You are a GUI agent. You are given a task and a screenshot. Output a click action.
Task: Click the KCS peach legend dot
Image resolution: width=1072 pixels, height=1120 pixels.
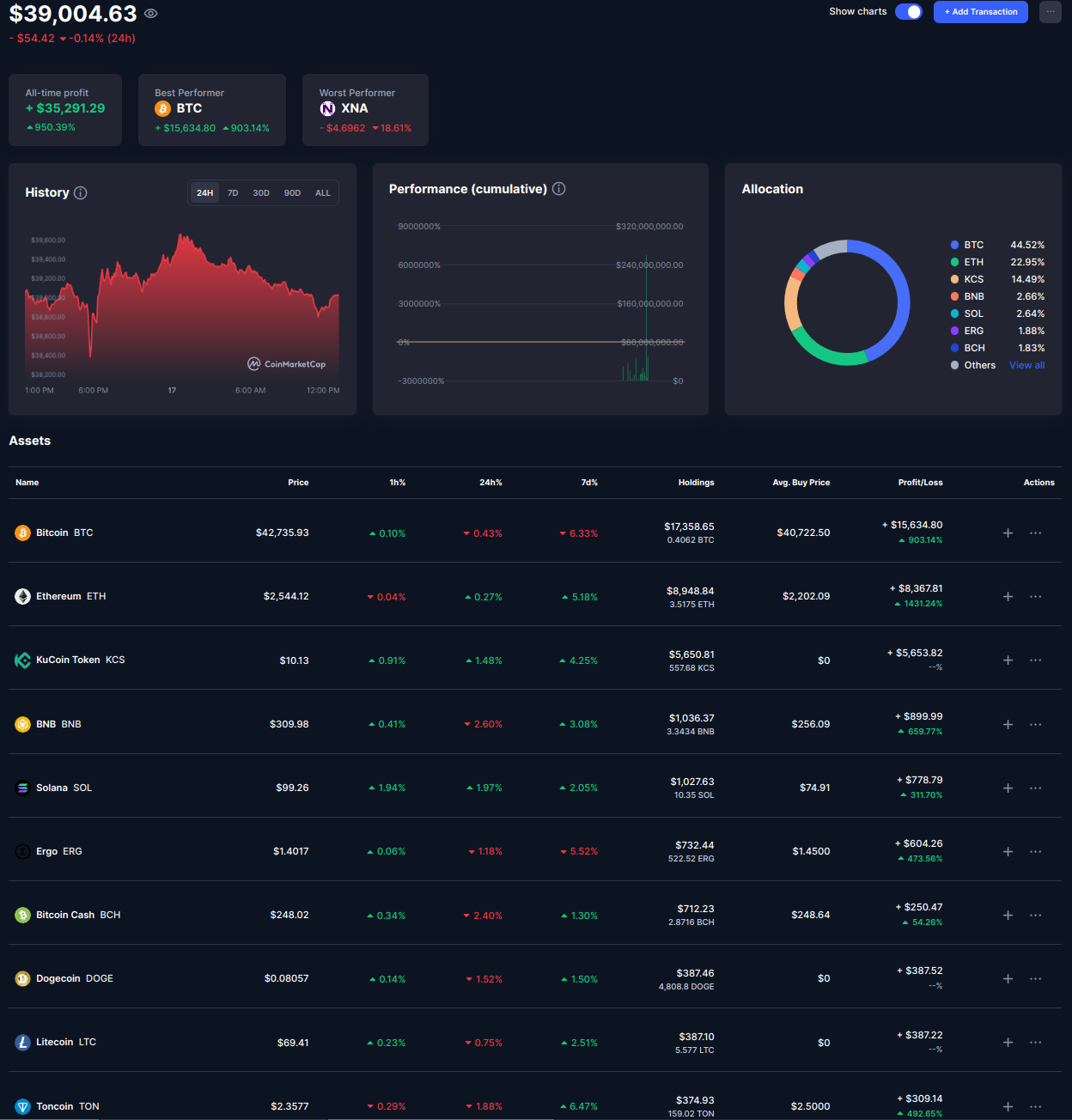[x=954, y=279]
